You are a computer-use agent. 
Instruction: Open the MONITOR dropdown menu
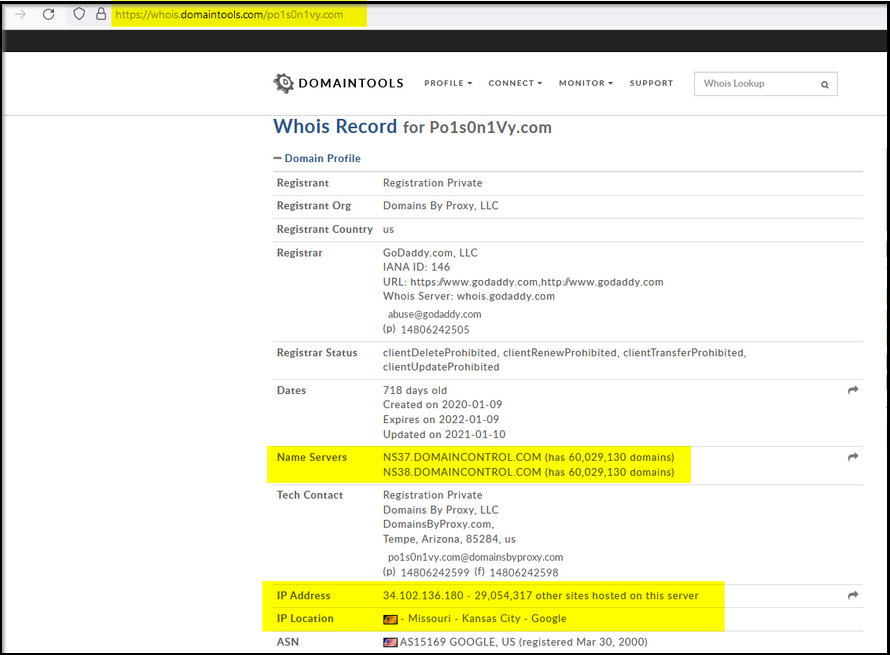[x=586, y=83]
